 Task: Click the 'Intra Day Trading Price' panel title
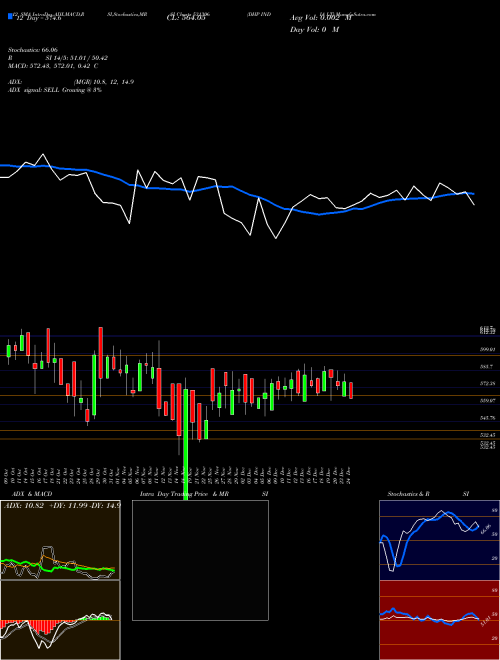pos(175,494)
